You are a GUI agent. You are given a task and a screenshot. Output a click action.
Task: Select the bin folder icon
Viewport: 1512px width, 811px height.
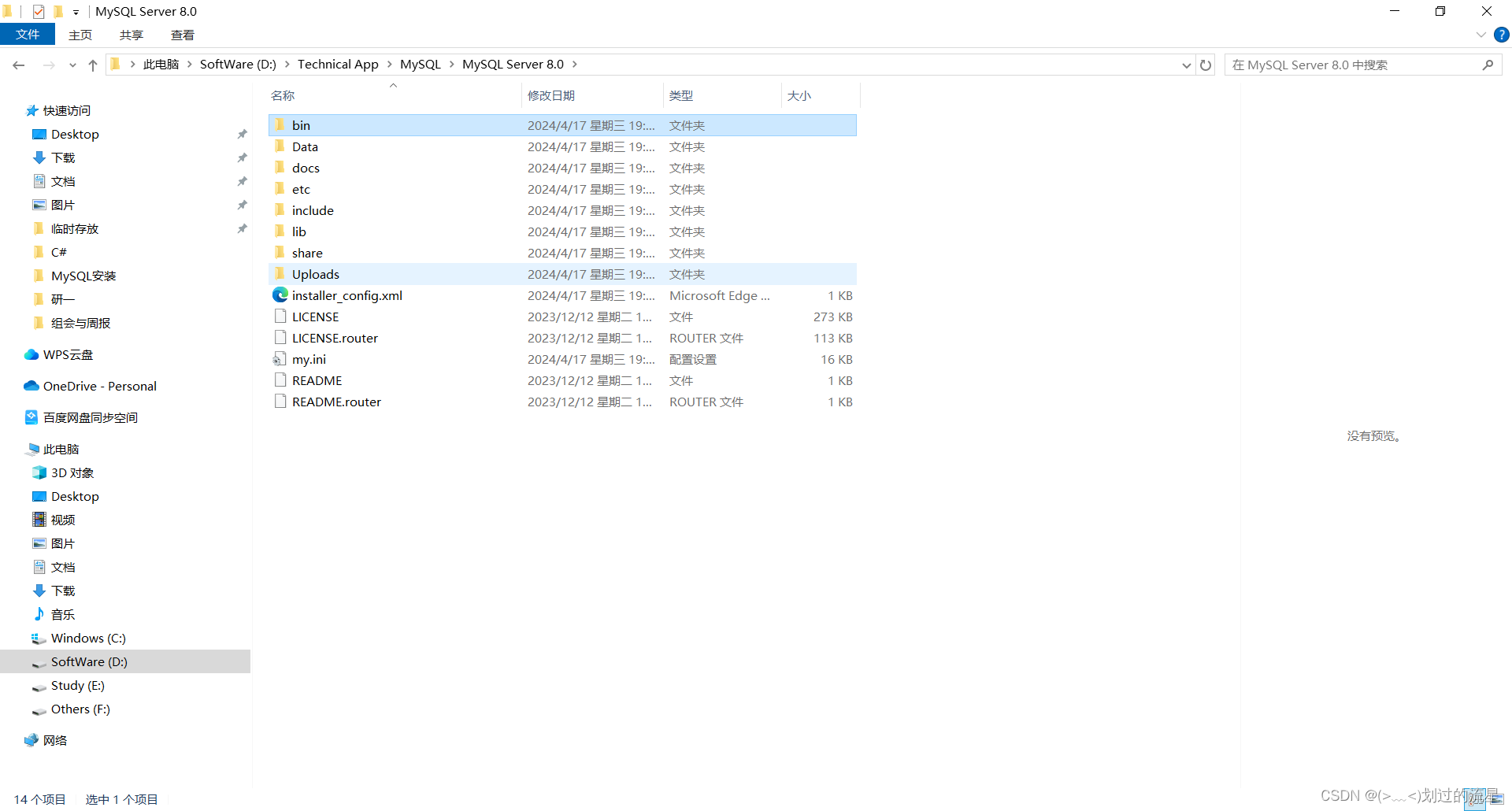(280, 124)
